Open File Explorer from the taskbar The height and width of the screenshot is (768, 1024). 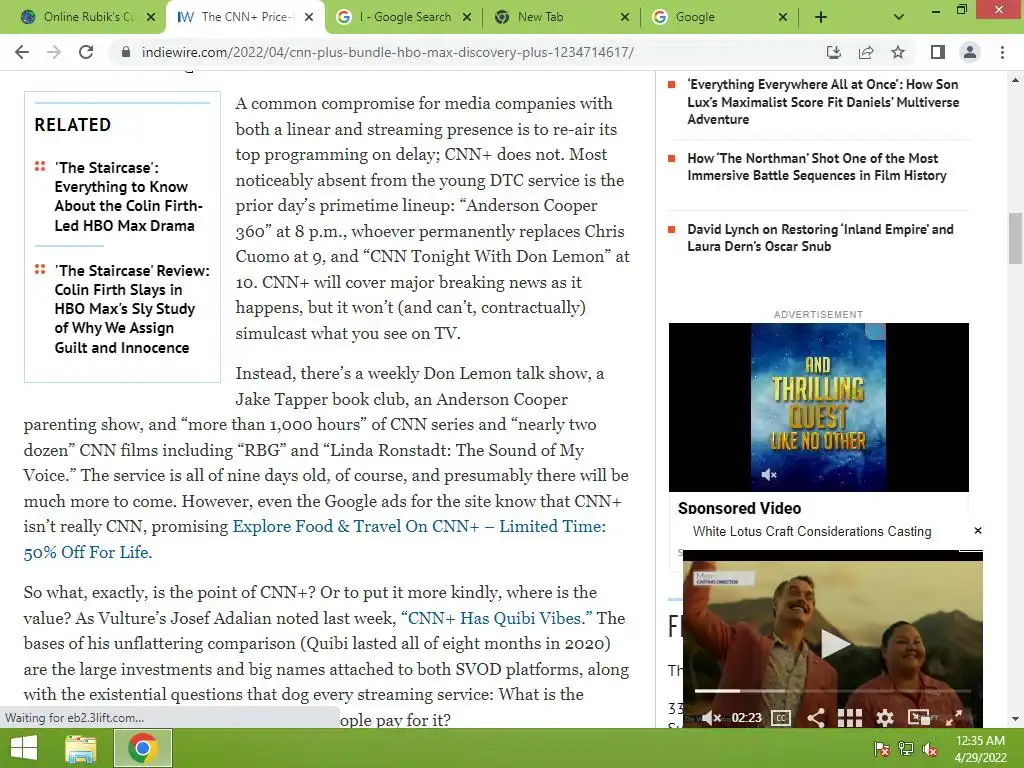pos(80,748)
